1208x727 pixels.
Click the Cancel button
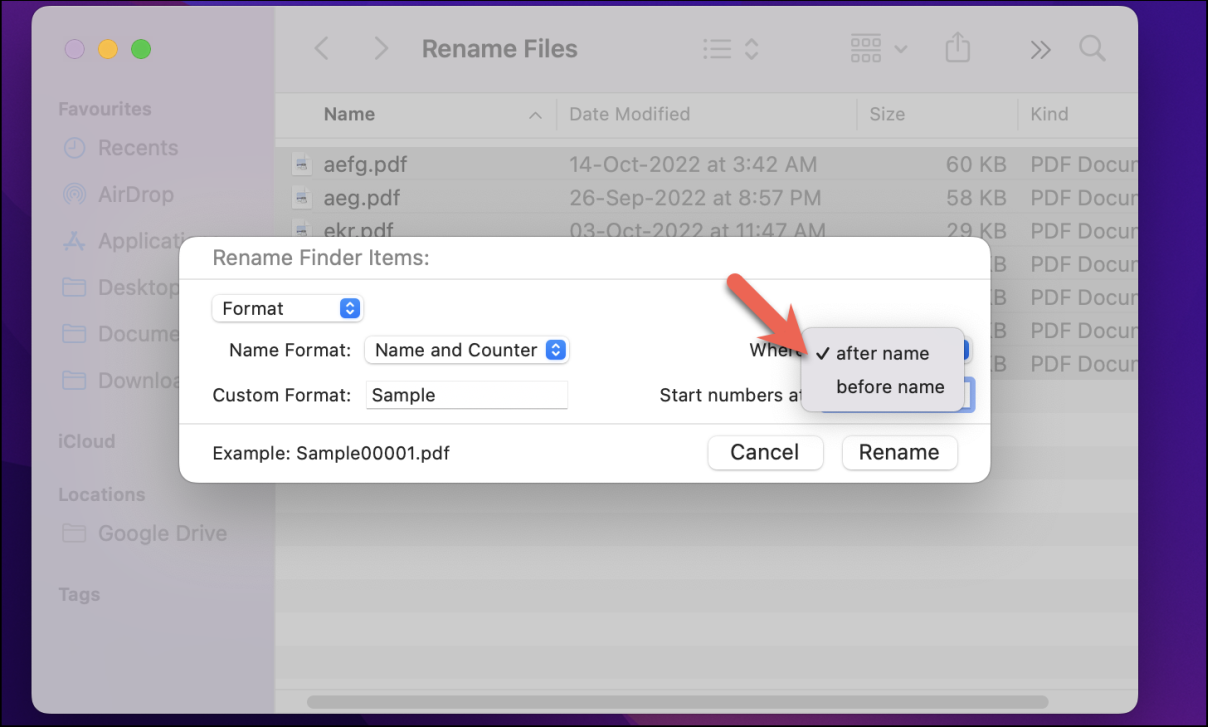tap(765, 452)
